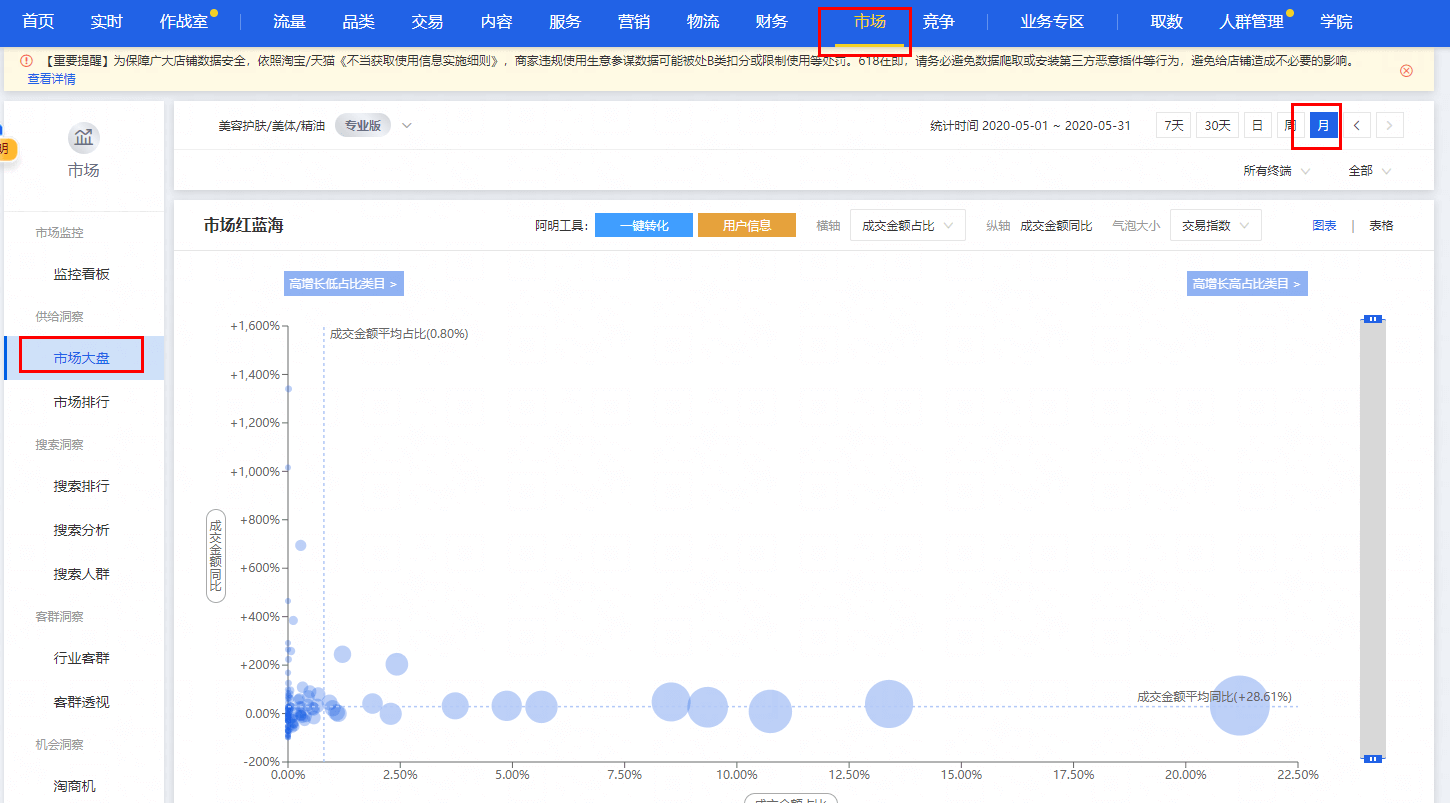Open the 成交金额占比 x-axis dropdown
The height and width of the screenshot is (803, 1450).
pos(908,225)
